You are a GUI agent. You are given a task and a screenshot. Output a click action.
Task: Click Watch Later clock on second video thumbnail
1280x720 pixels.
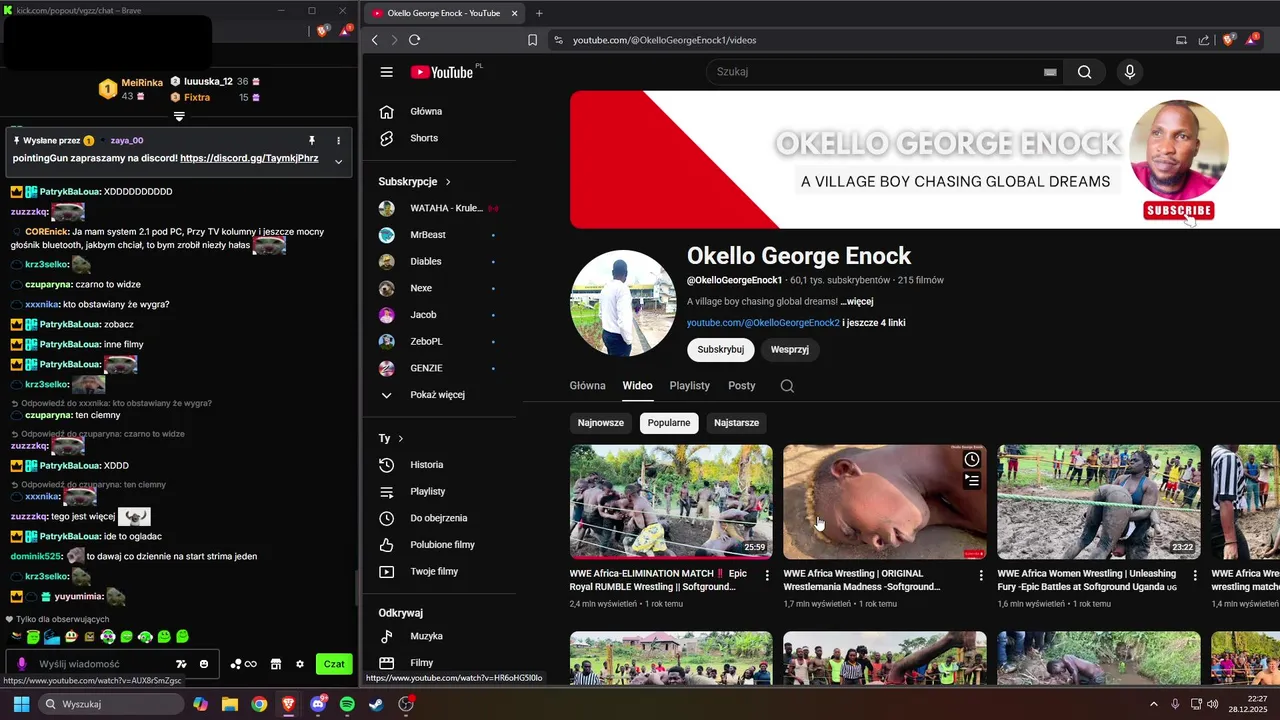point(972,459)
